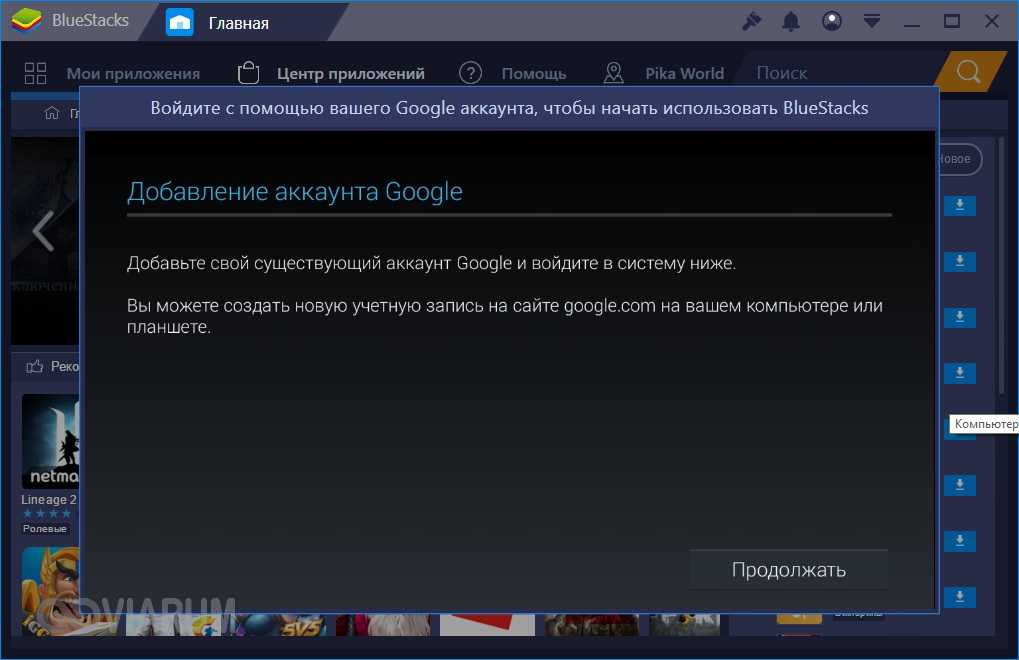Open the Помощь help section
Image resolution: width=1019 pixels, height=660 pixels.
pyautogui.click(x=513, y=73)
